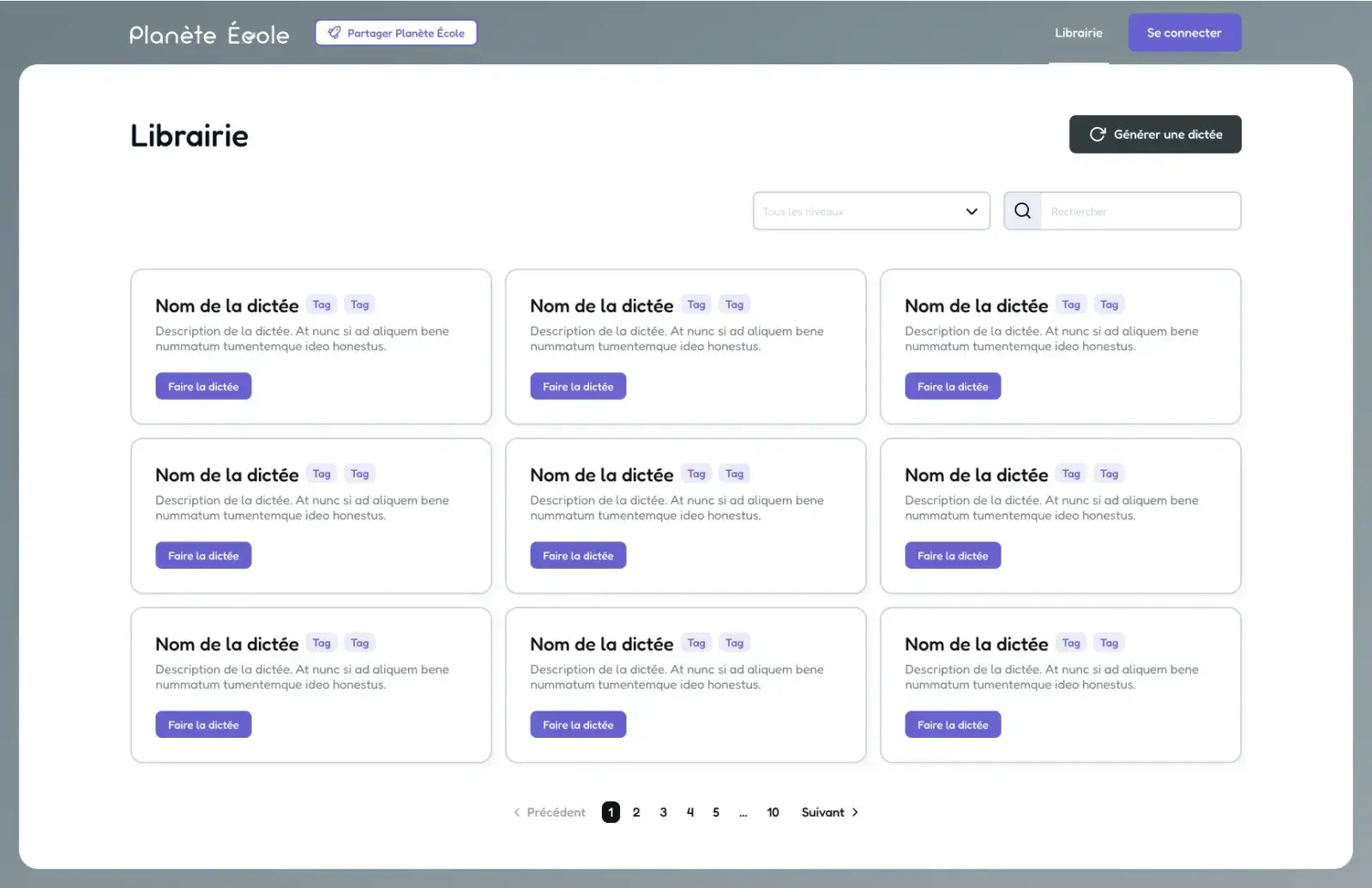Go to page 2 in pagination

[636, 812]
